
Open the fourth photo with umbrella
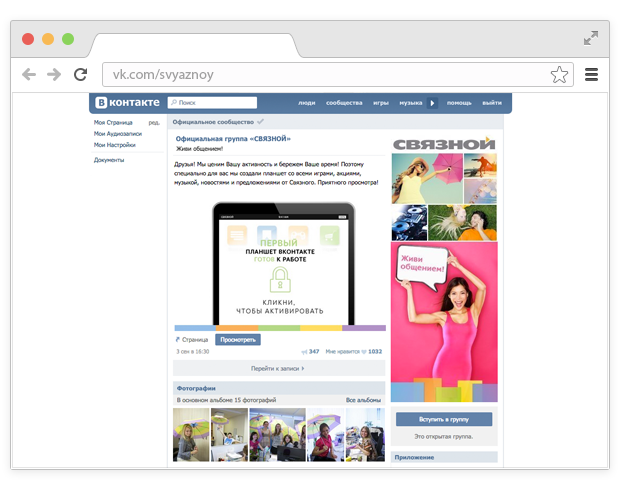326,435
